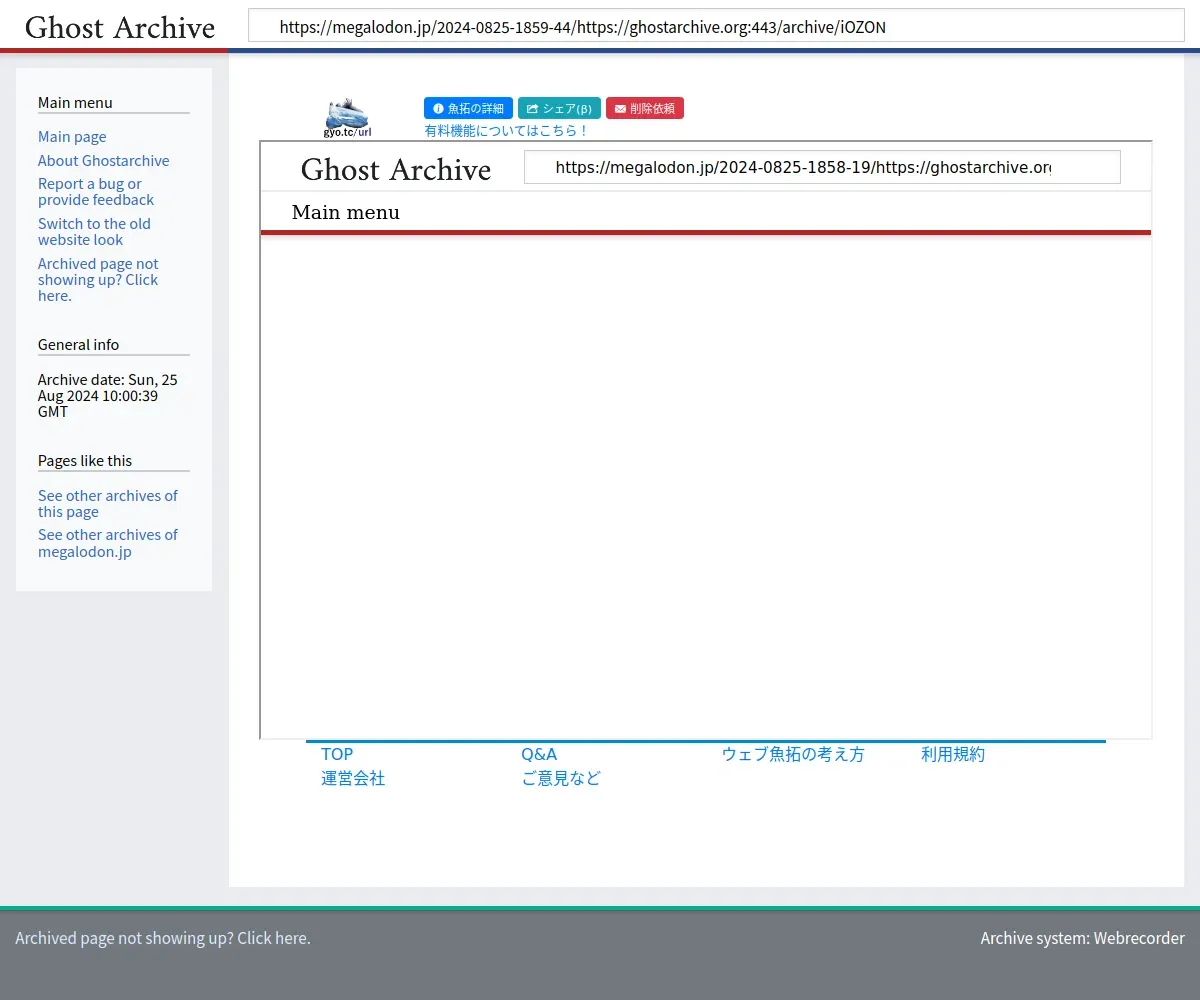Image resolution: width=1200 pixels, height=1000 pixels.
Task: Click the 'Pages like this' heading
Action: coord(85,461)
